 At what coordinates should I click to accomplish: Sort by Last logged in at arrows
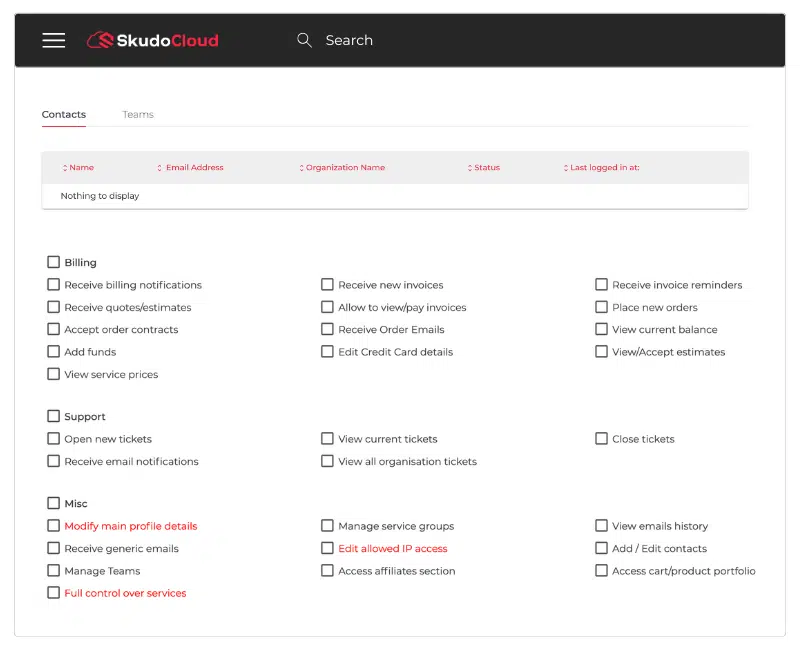(x=566, y=168)
